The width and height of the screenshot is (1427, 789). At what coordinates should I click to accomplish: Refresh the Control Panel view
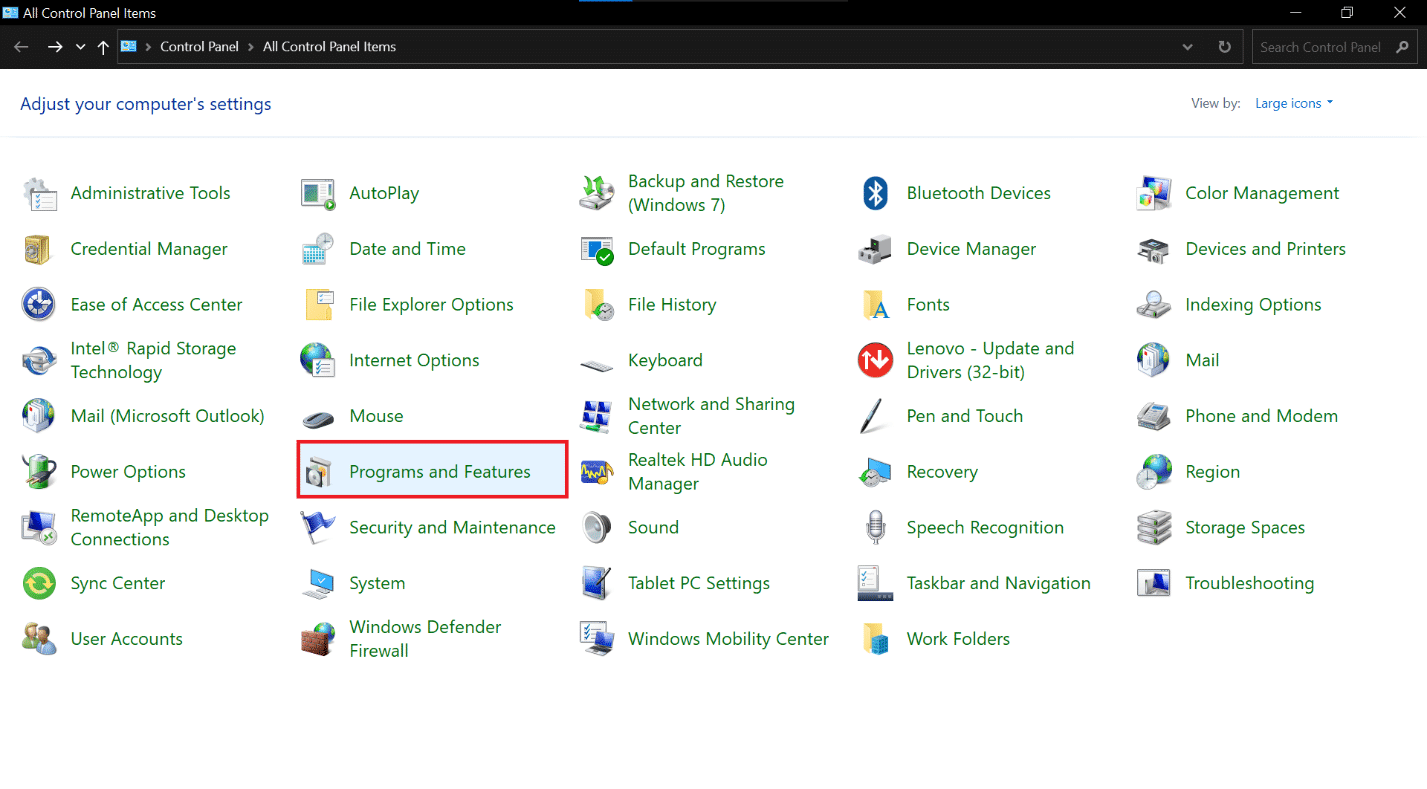click(1224, 47)
